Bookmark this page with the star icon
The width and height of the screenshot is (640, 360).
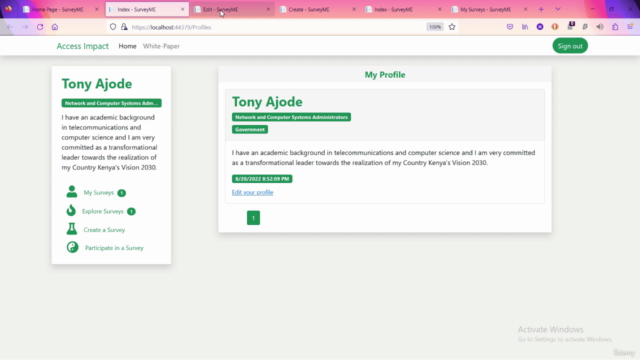point(452,27)
